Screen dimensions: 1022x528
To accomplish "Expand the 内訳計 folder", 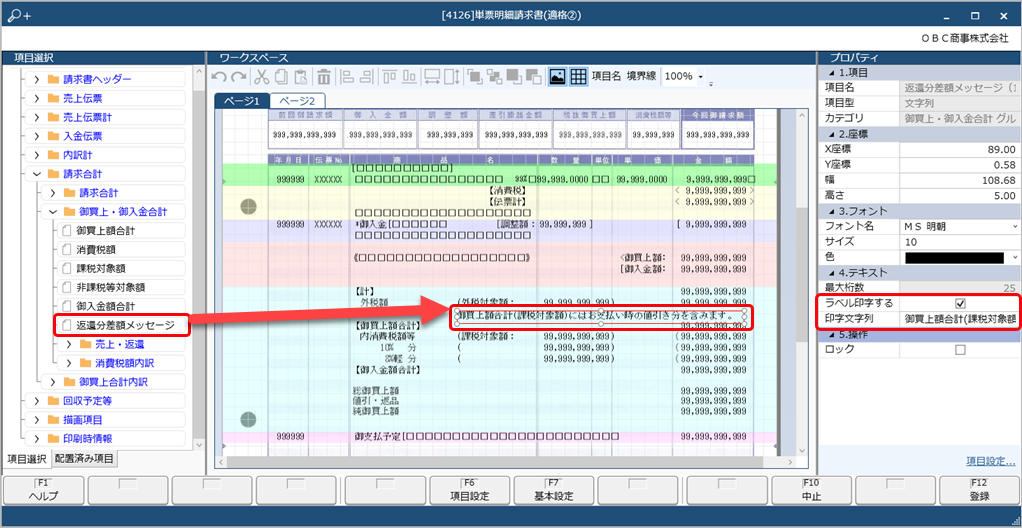I will [x=37, y=155].
